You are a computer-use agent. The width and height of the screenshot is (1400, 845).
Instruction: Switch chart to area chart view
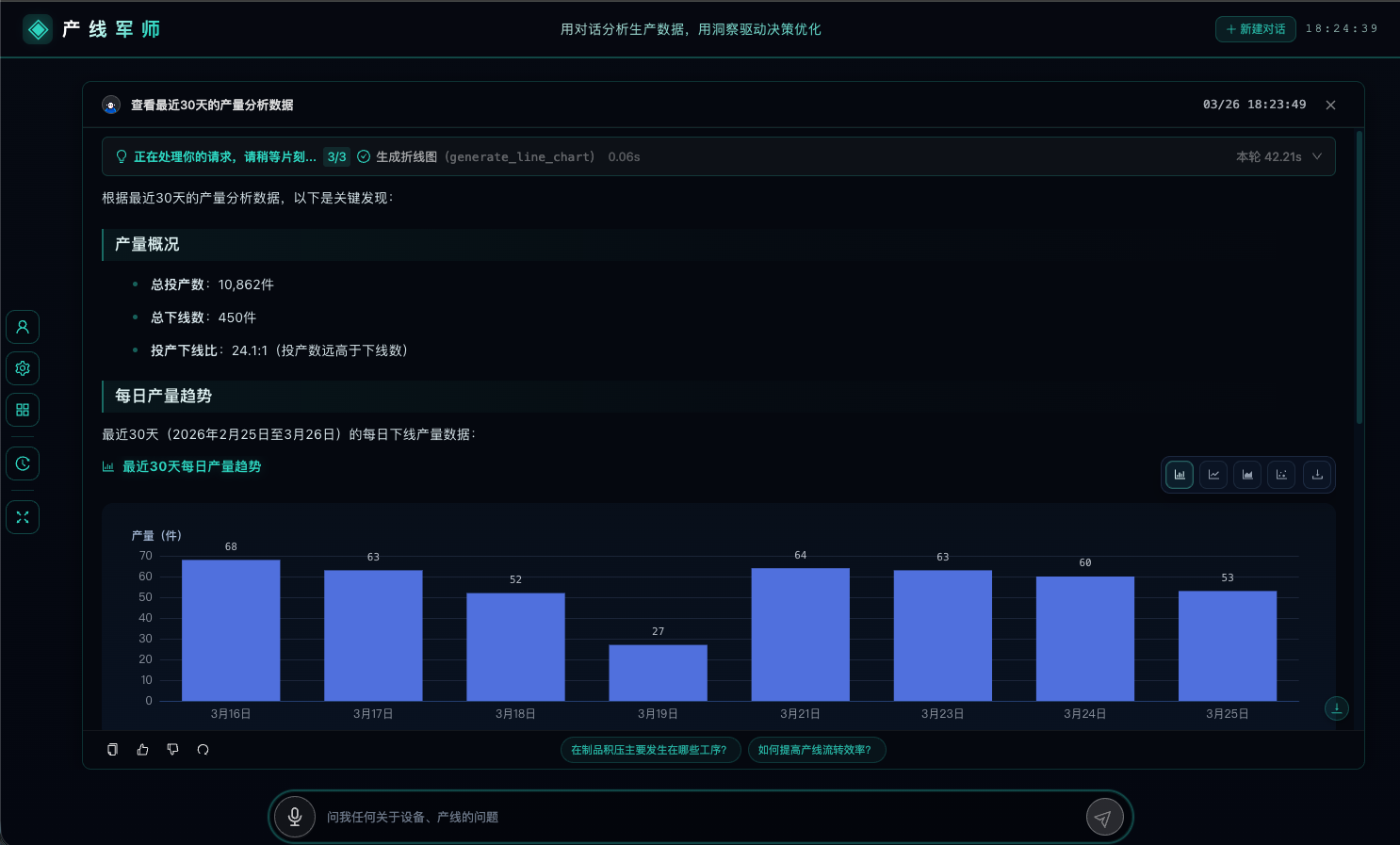click(1247, 475)
